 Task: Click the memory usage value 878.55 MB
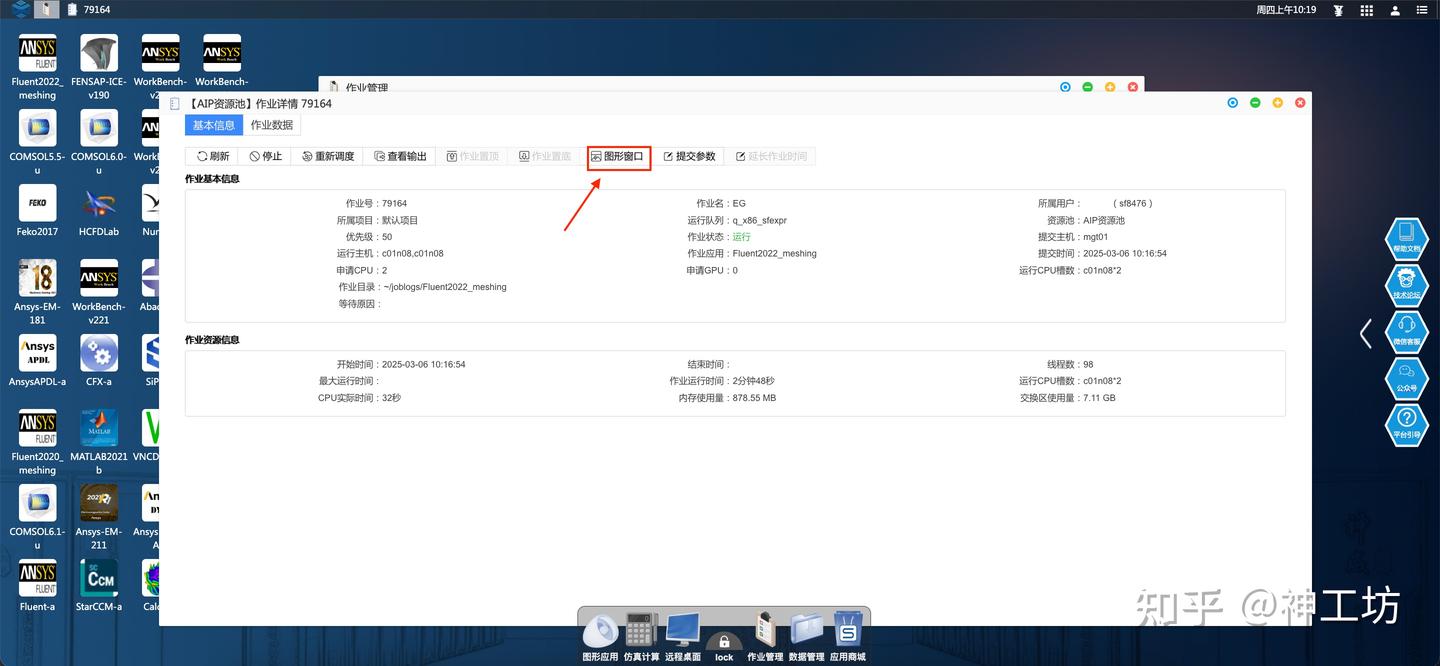coord(754,398)
